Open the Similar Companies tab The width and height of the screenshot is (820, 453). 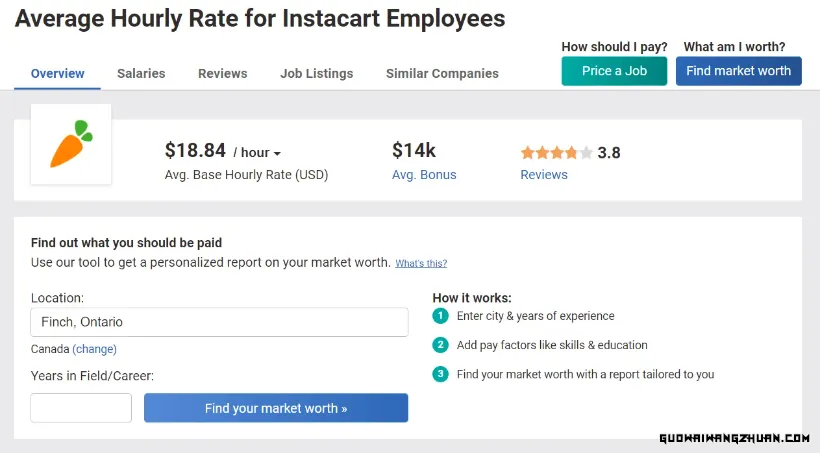[442, 74]
